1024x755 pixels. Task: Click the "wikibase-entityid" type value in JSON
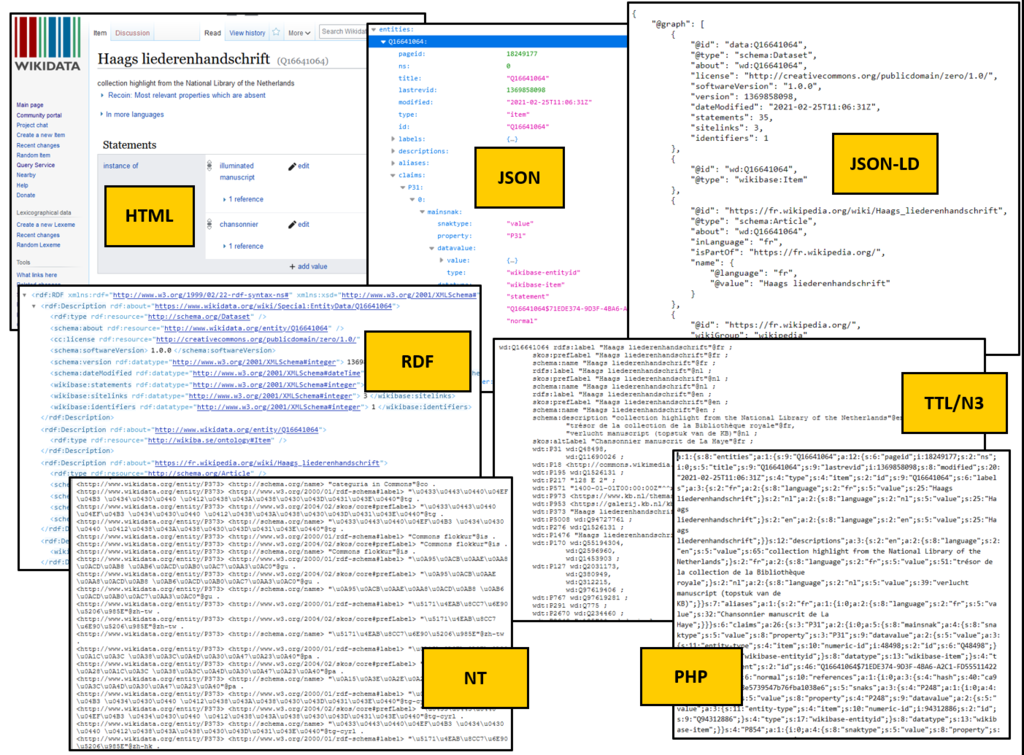pos(543,273)
